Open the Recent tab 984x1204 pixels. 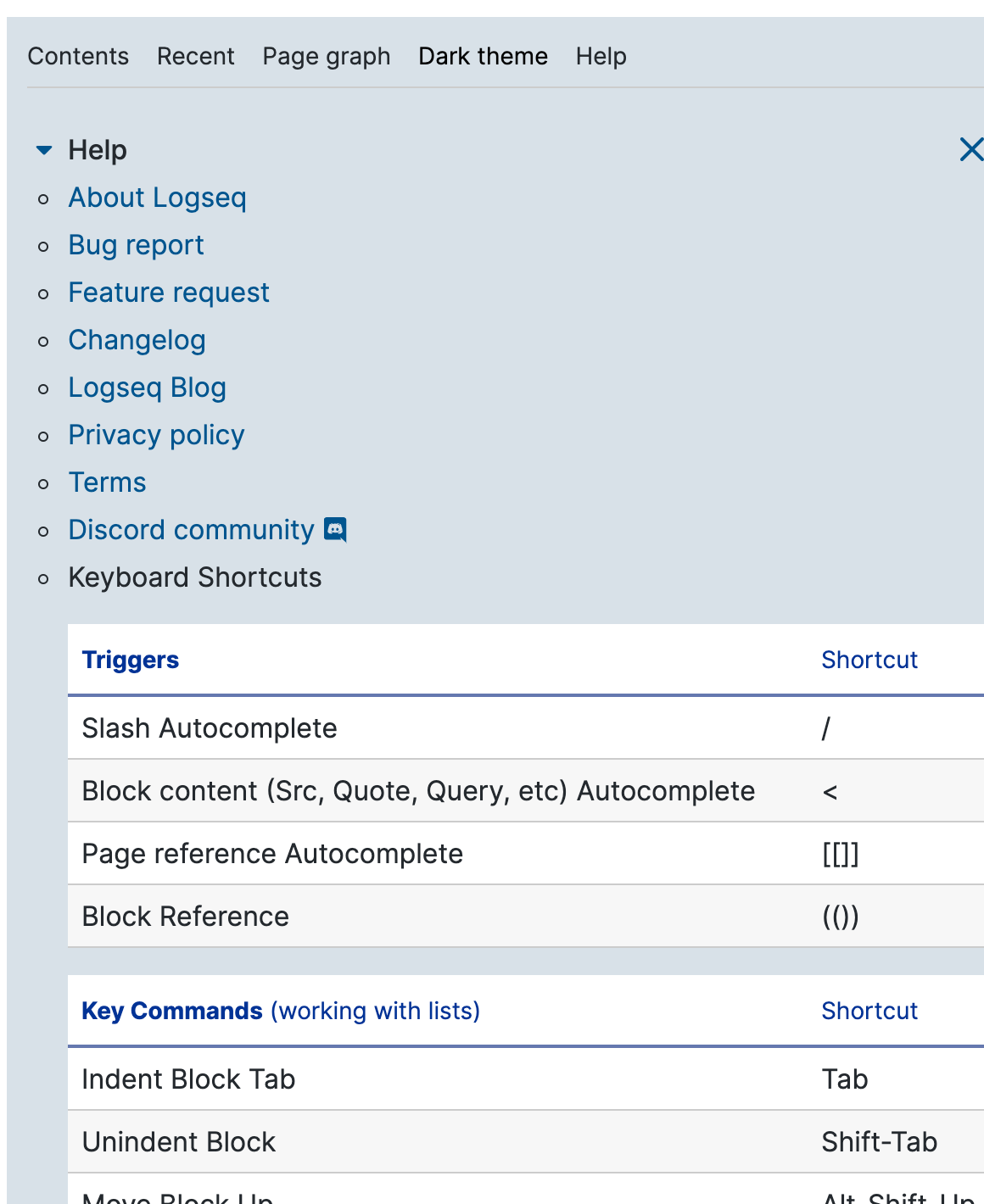[x=195, y=56]
